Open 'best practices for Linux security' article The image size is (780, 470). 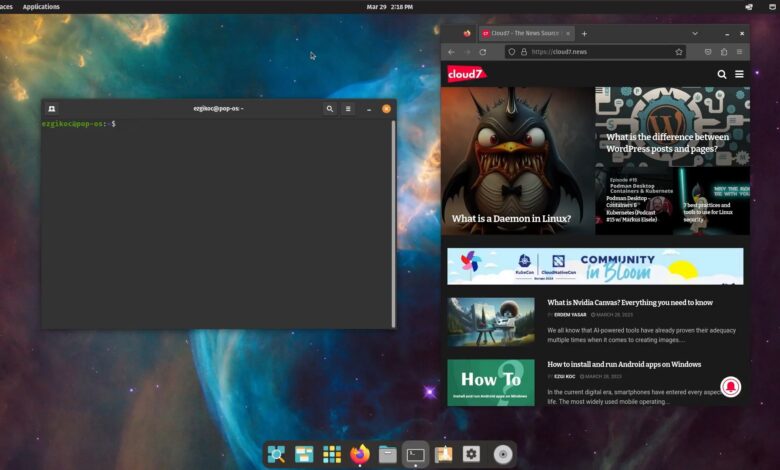(x=707, y=212)
